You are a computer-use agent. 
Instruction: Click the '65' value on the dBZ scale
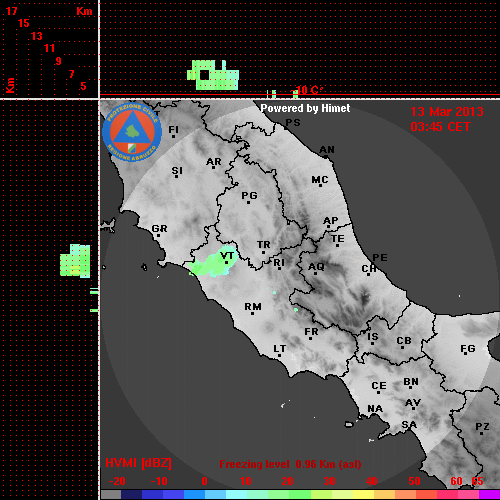click(477, 481)
